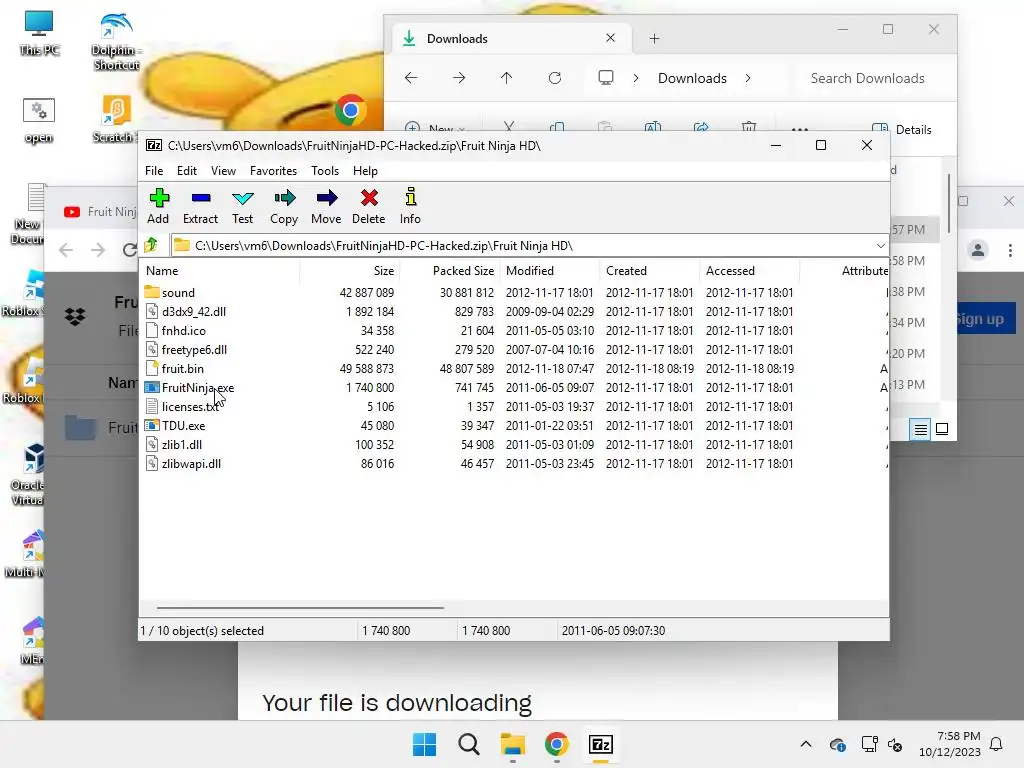Open File Explorer from the taskbar

[x=513, y=744]
